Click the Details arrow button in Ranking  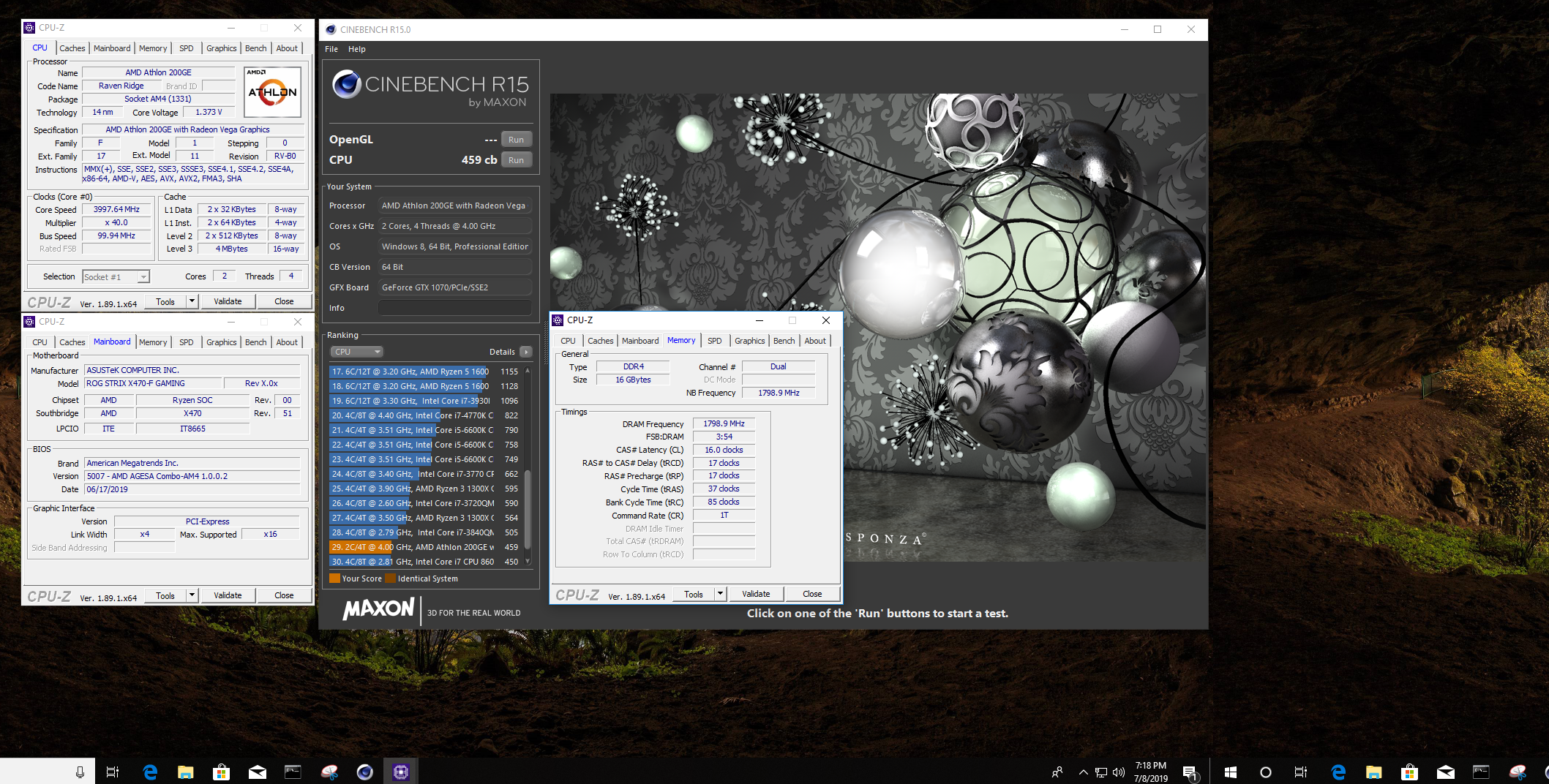[x=526, y=352]
